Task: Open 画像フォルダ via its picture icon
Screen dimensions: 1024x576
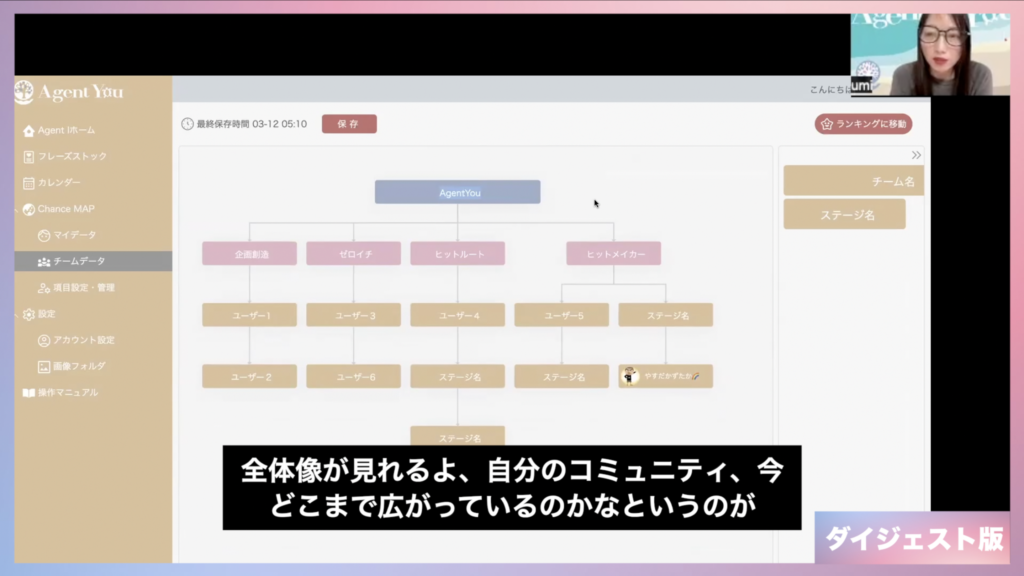Action: (x=43, y=366)
